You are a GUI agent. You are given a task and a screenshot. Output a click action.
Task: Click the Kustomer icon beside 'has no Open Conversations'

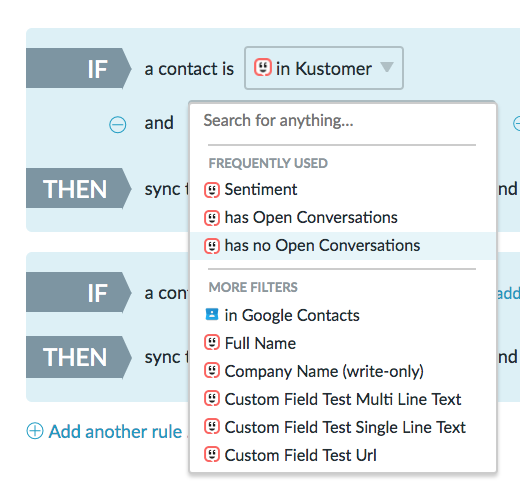click(x=212, y=246)
